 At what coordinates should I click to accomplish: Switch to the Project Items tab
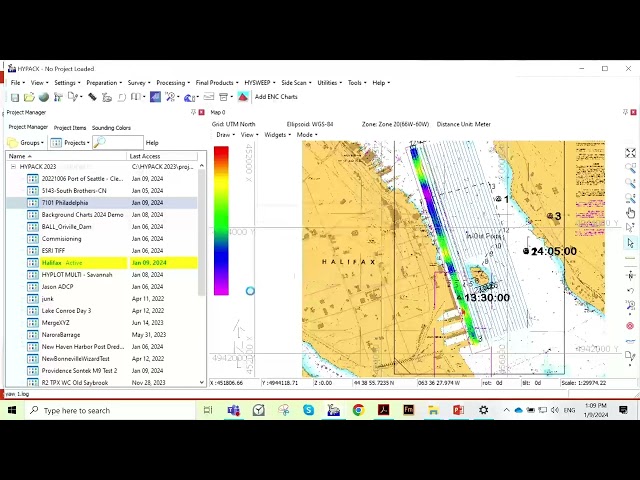click(x=70, y=128)
